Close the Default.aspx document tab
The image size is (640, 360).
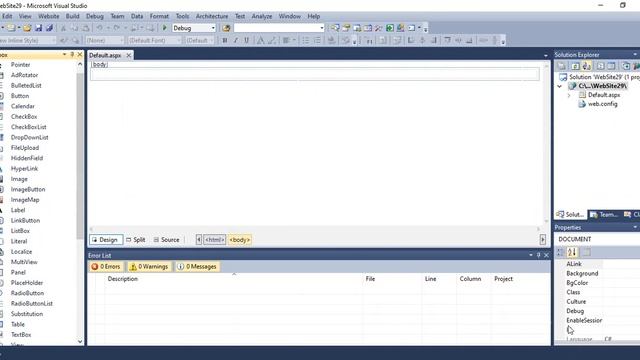pyautogui.click(x=129, y=55)
